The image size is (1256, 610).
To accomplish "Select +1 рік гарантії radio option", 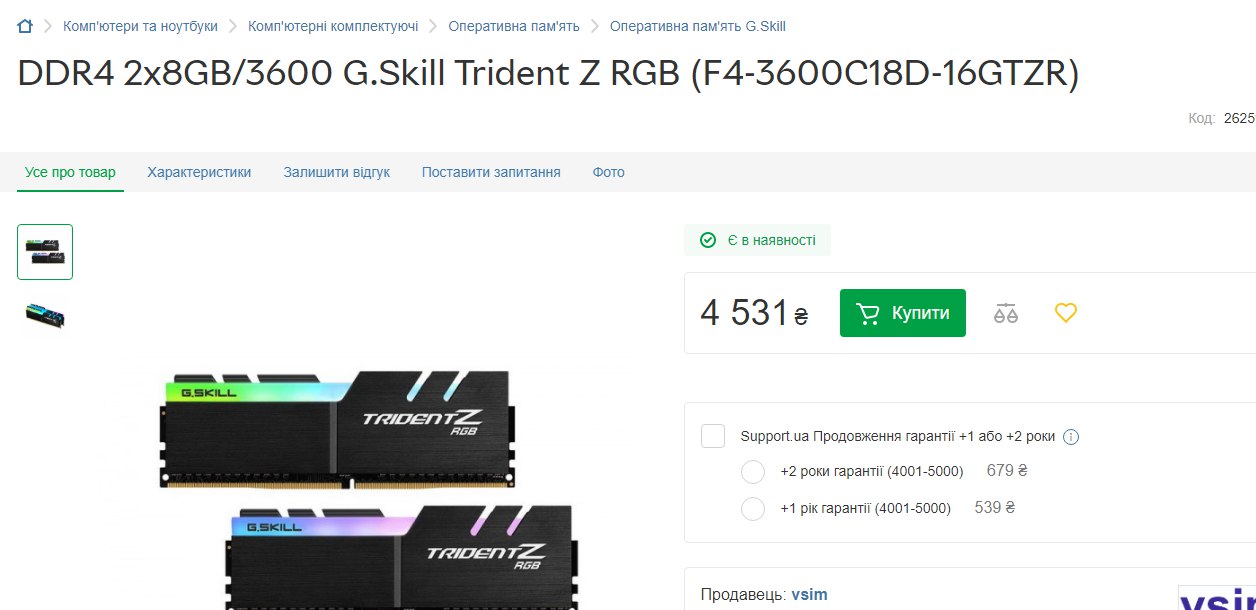I will 753,509.
